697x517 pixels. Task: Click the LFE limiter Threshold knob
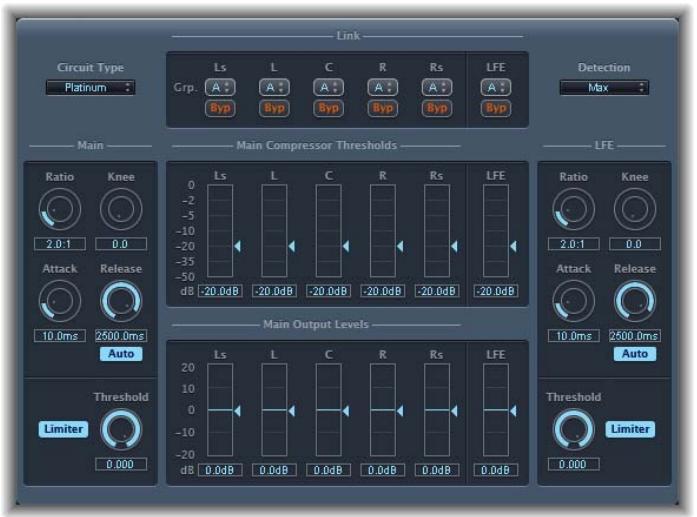573,429
